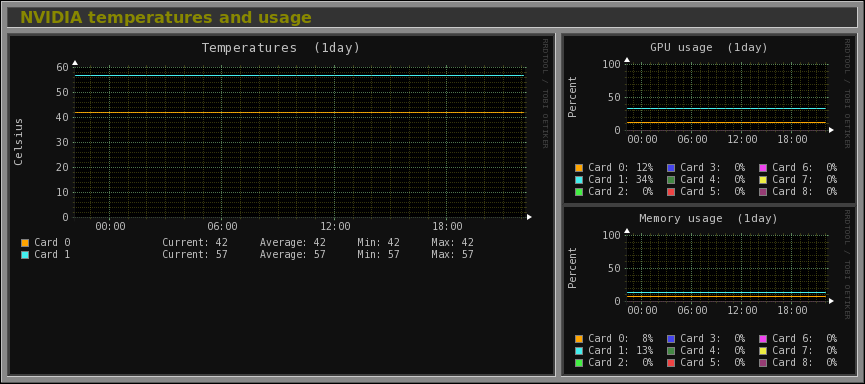
Task: Click the 18:00 label on Temperatures graph
Action: (447, 227)
